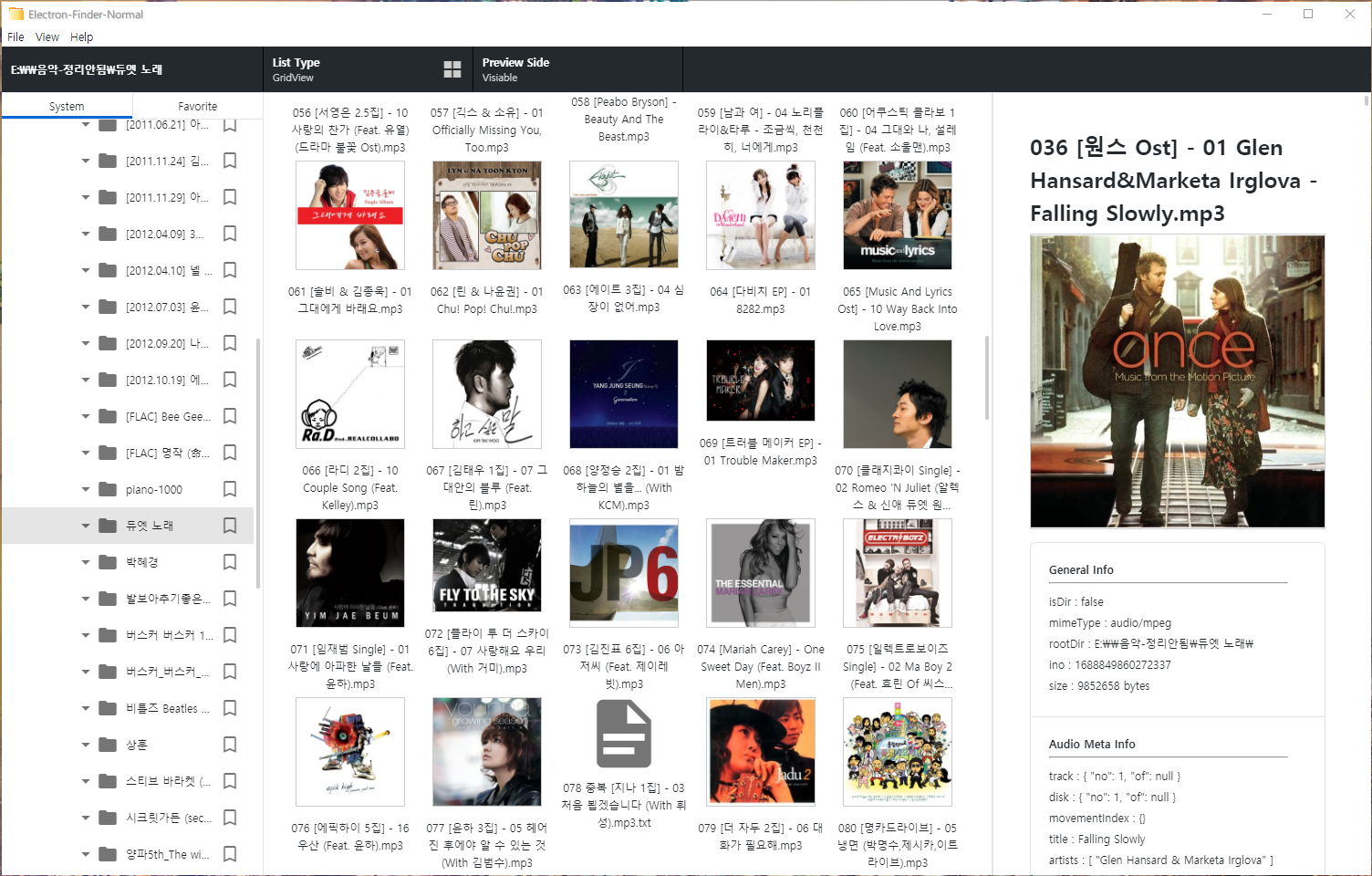
Task: Select the 버스커_버스커_ tree row
Action: tap(128, 672)
